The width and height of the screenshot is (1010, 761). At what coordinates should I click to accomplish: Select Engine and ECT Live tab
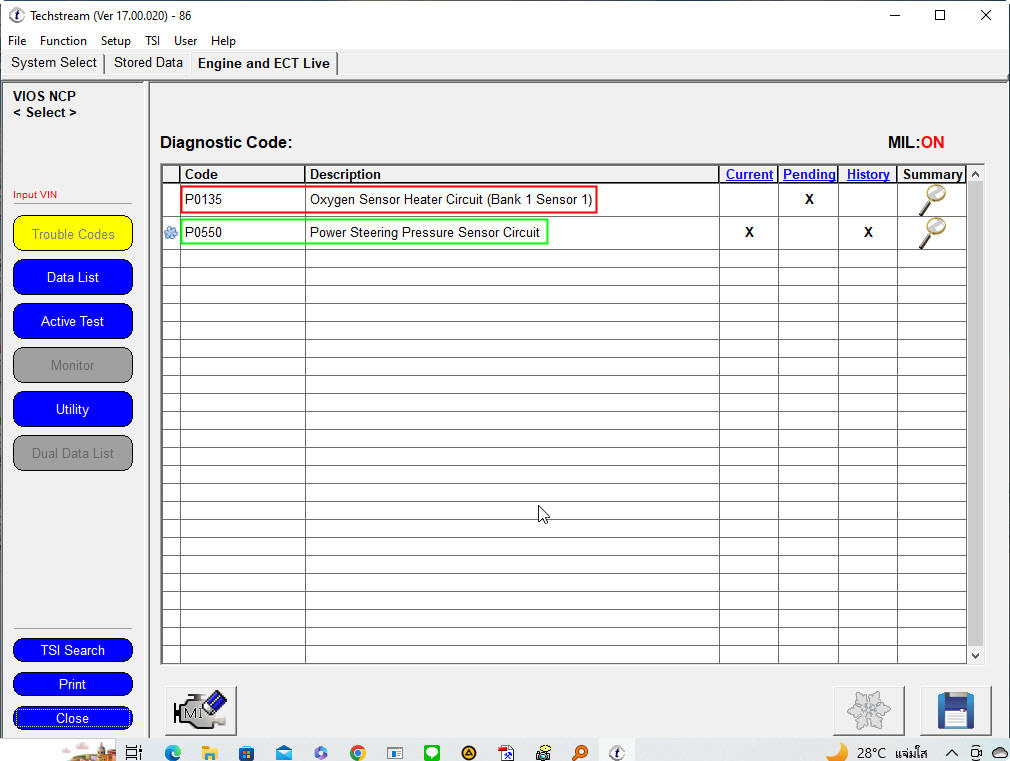click(x=263, y=63)
